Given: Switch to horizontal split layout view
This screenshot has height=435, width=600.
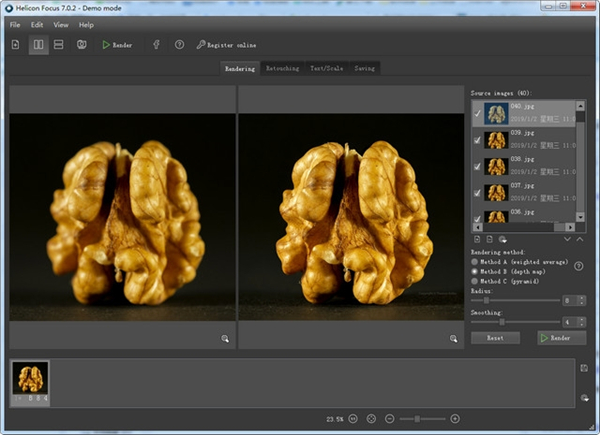Looking at the screenshot, I should pos(59,45).
